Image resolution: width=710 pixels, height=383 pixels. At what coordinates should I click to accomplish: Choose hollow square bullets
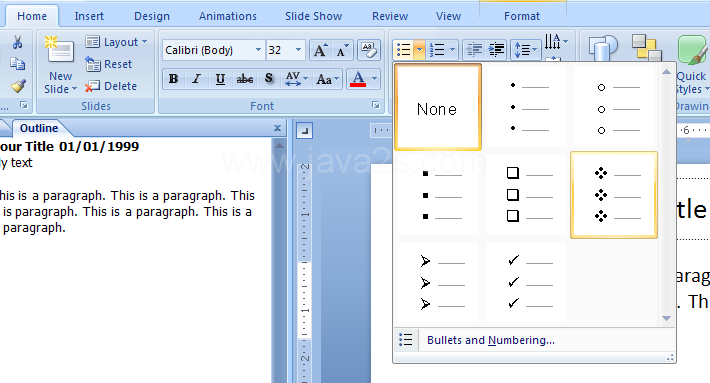526,195
